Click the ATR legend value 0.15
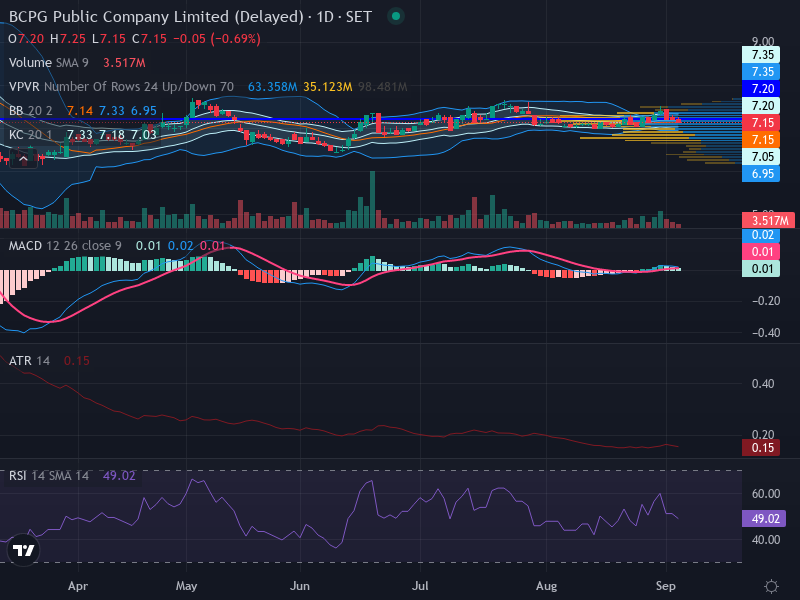The width and height of the screenshot is (800, 600). pyautogui.click(x=77, y=361)
